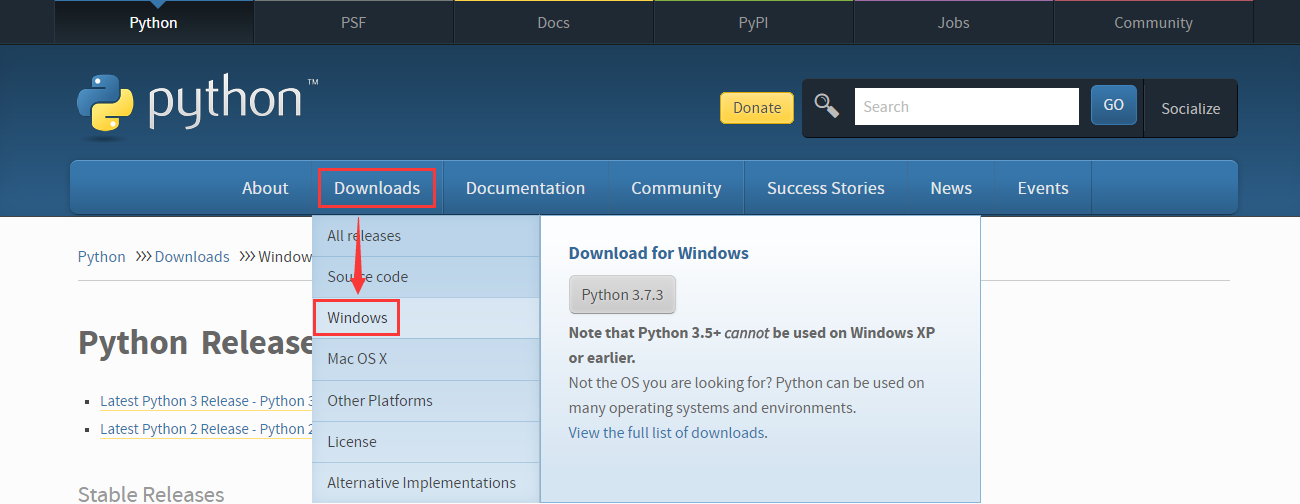Select License in Downloads dropdown
Viewport: 1300px width, 504px height.
[426, 441]
